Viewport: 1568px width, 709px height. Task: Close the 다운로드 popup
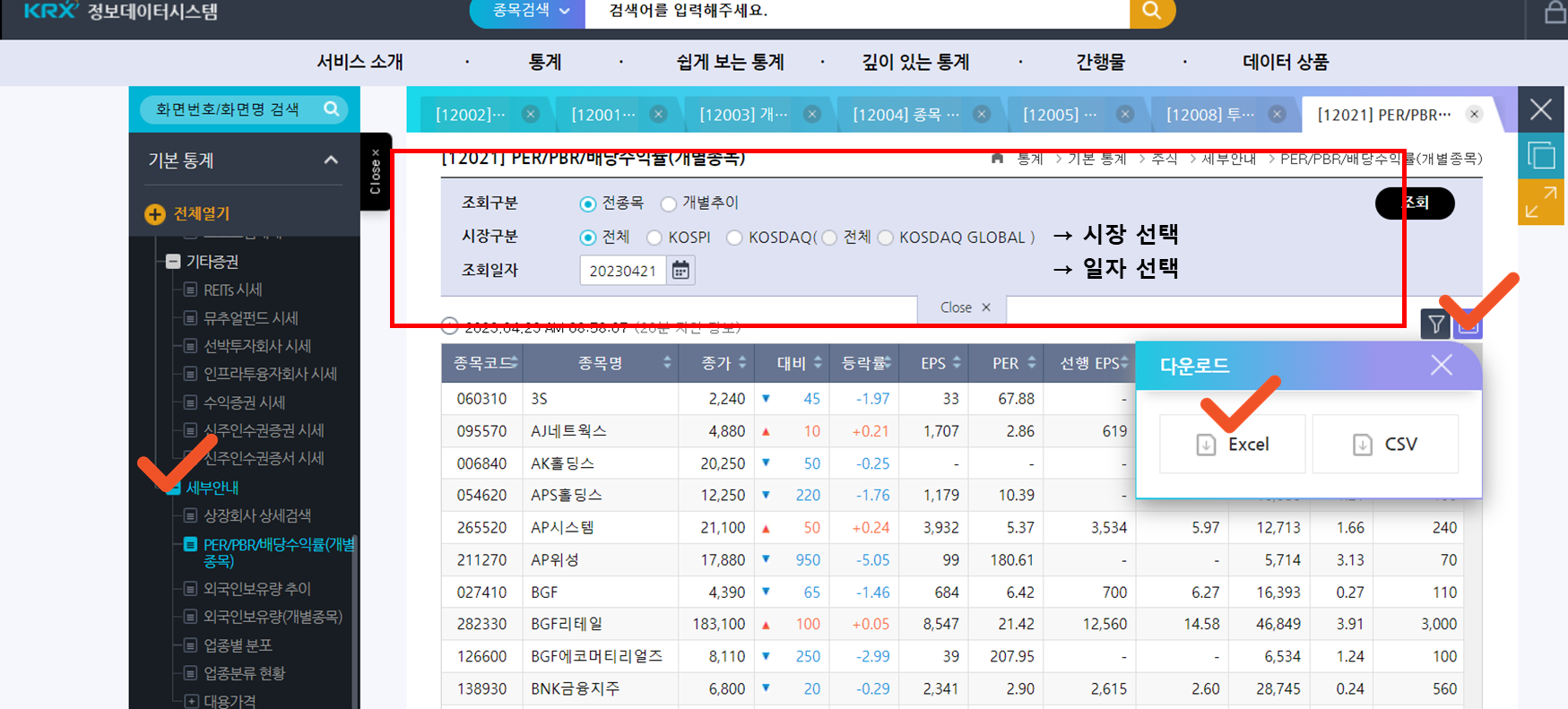(x=1442, y=365)
